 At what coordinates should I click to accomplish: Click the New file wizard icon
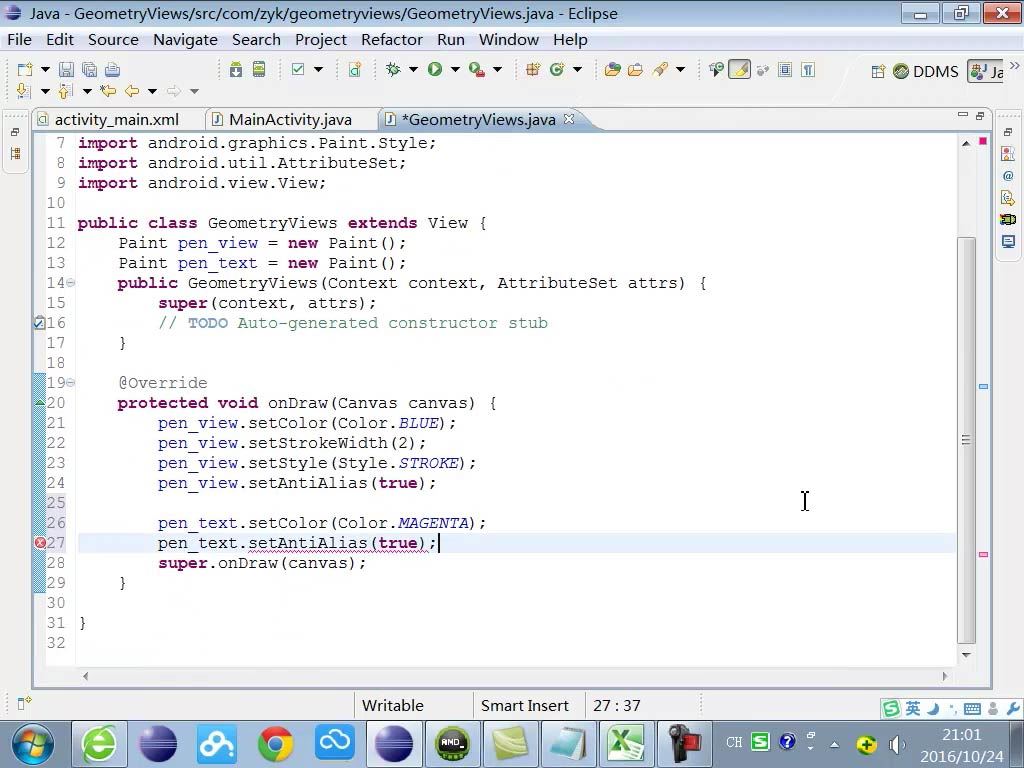click(25, 70)
